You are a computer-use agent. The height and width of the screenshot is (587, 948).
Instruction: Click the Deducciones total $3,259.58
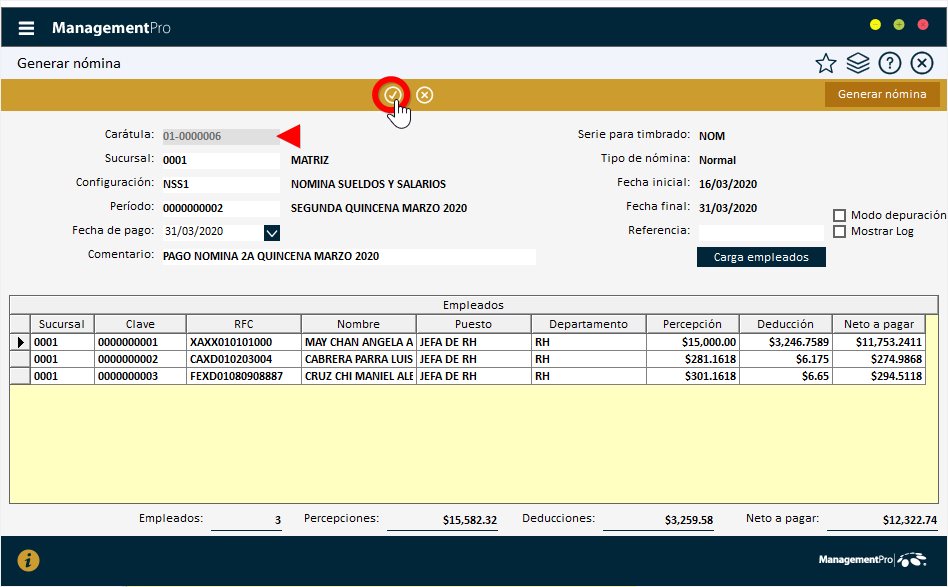point(689,520)
